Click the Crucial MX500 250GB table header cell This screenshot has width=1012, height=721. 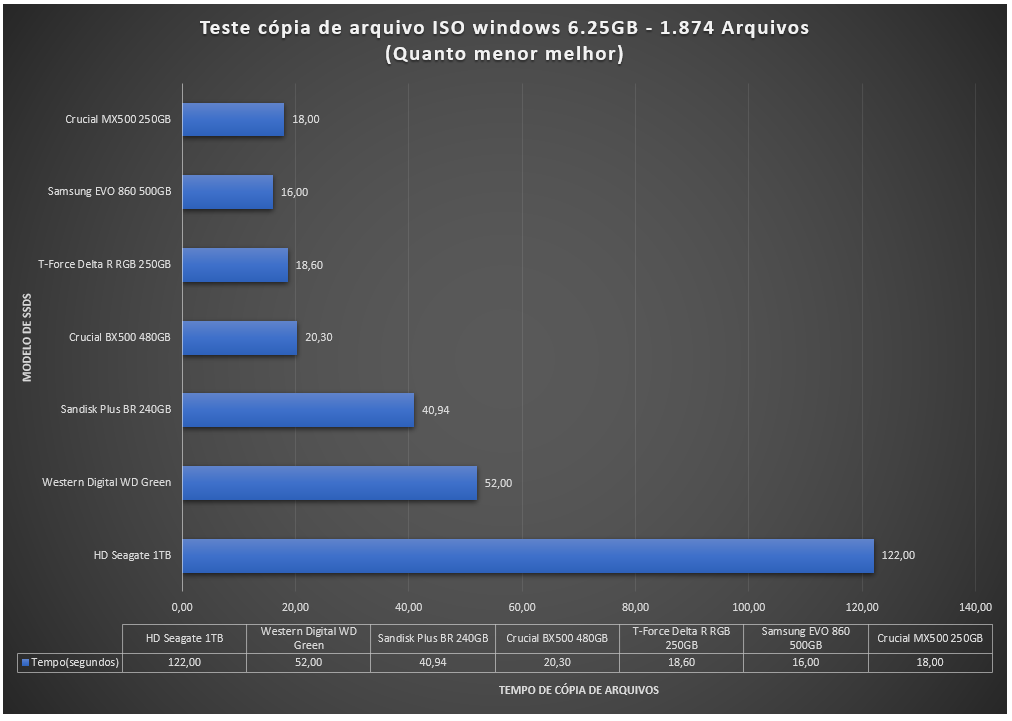pyautogui.click(x=930, y=639)
